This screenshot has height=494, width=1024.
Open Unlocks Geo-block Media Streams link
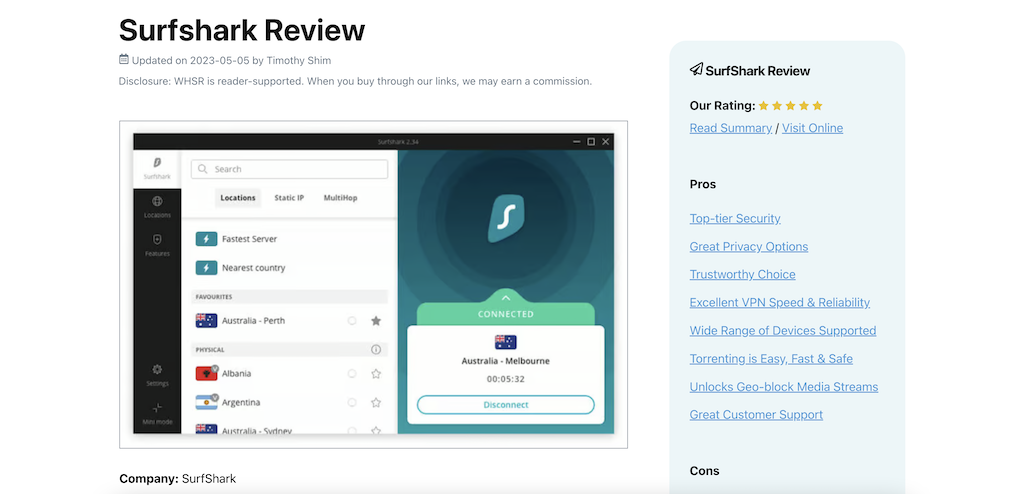pyautogui.click(x=784, y=387)
